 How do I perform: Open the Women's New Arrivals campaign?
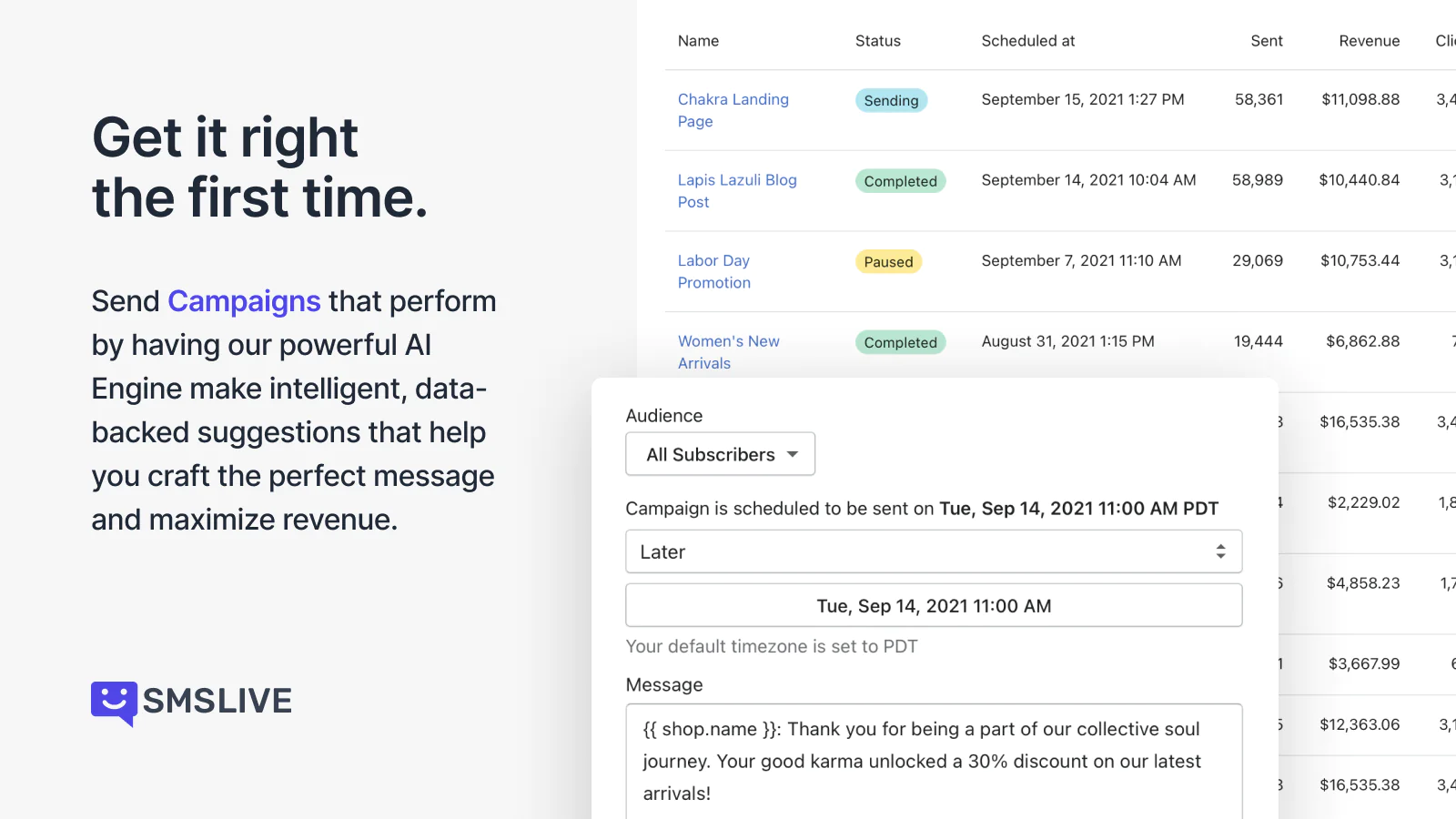point(728,352)
